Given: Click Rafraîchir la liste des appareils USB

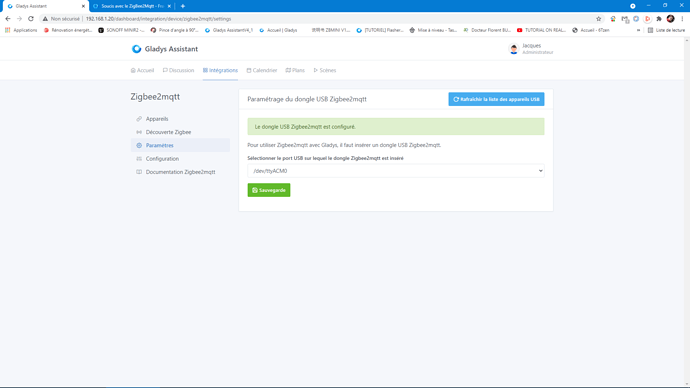Looking at the screenshot, I should coord(496,99).
